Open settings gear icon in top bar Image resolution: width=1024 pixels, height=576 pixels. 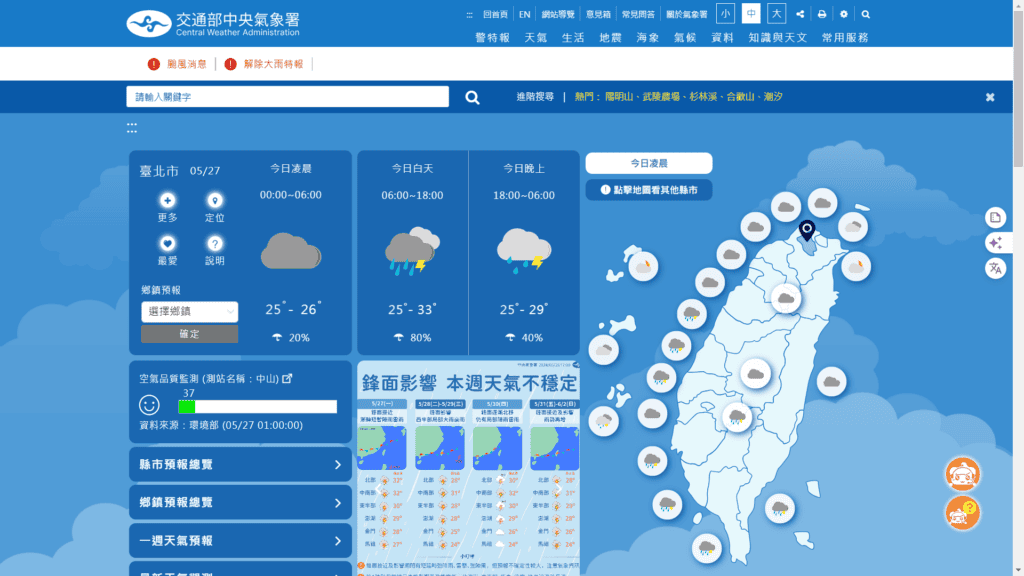[844, 14]
